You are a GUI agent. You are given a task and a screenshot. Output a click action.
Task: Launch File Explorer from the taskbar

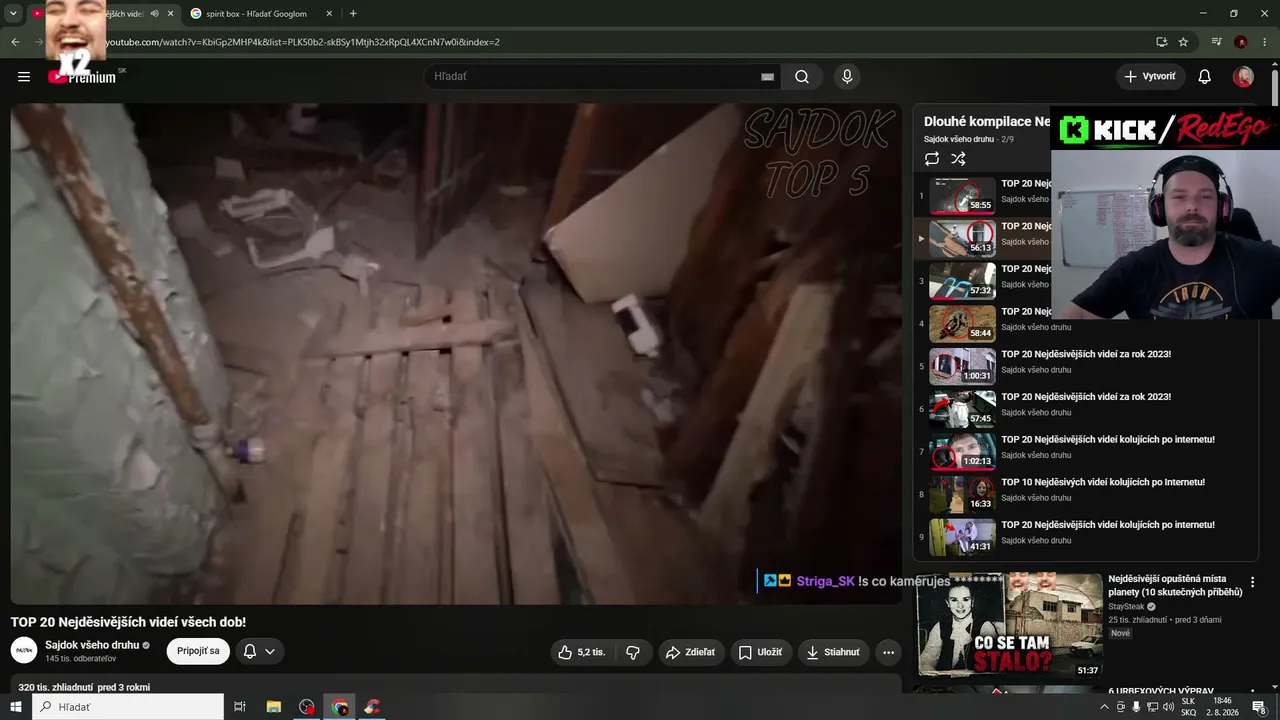pyautogui.click(x=274, y=707)
